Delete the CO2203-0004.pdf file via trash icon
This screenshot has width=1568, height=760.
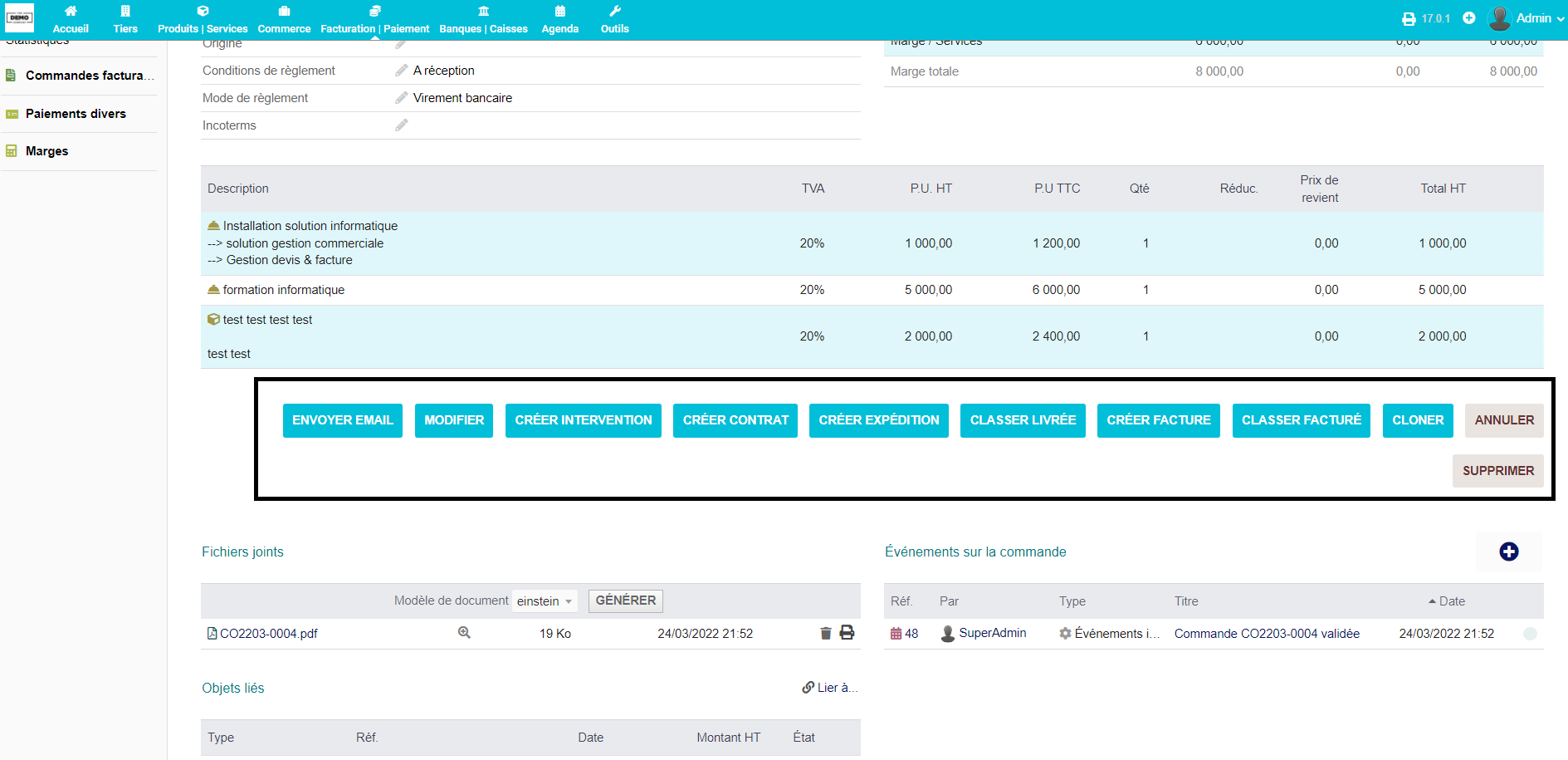tap(826, 633)
